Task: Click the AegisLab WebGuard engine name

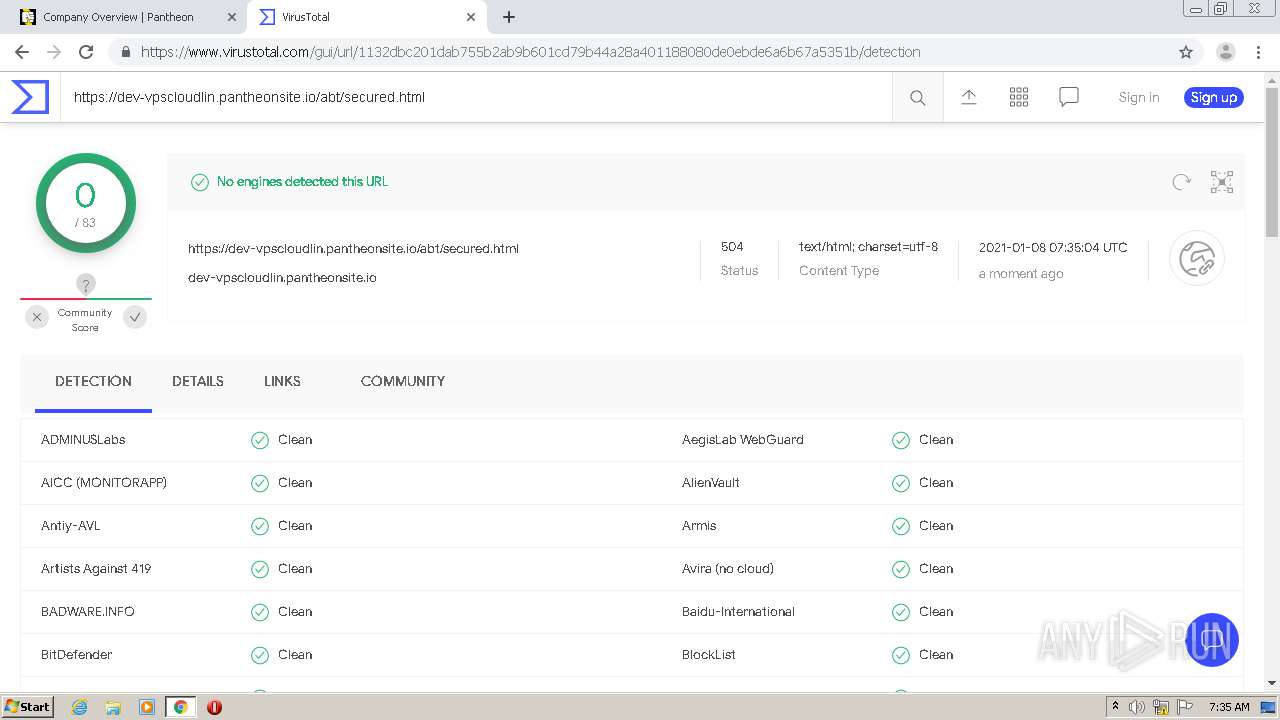Action: point(743,440)
